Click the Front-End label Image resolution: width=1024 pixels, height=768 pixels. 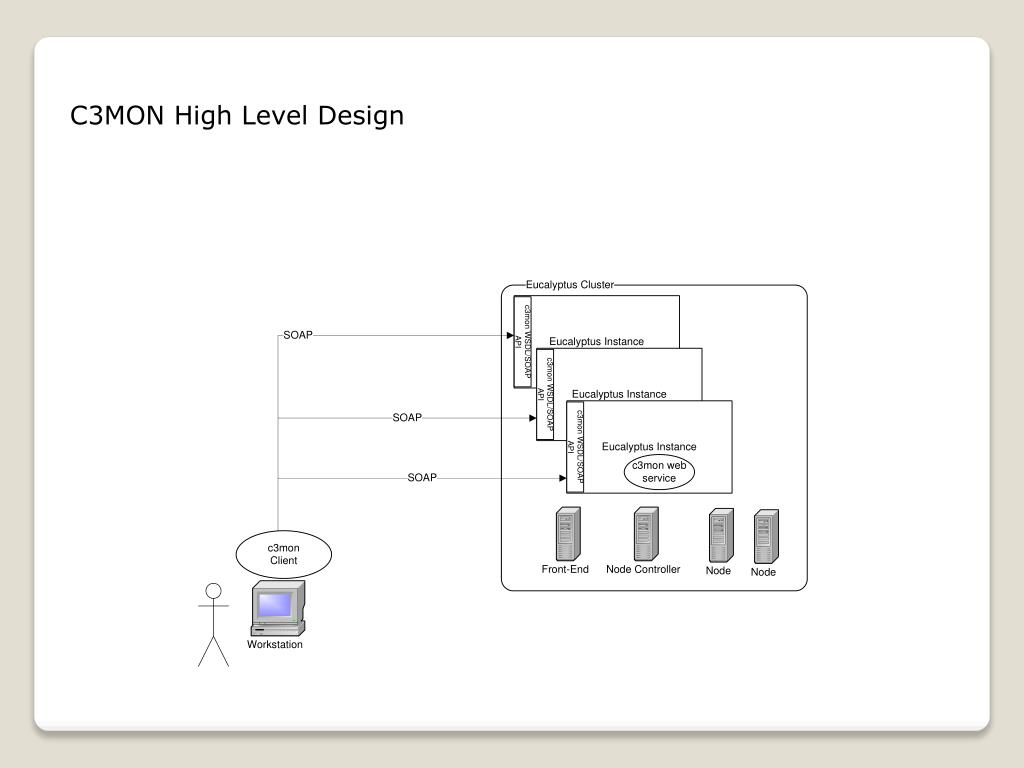point(565,569)
